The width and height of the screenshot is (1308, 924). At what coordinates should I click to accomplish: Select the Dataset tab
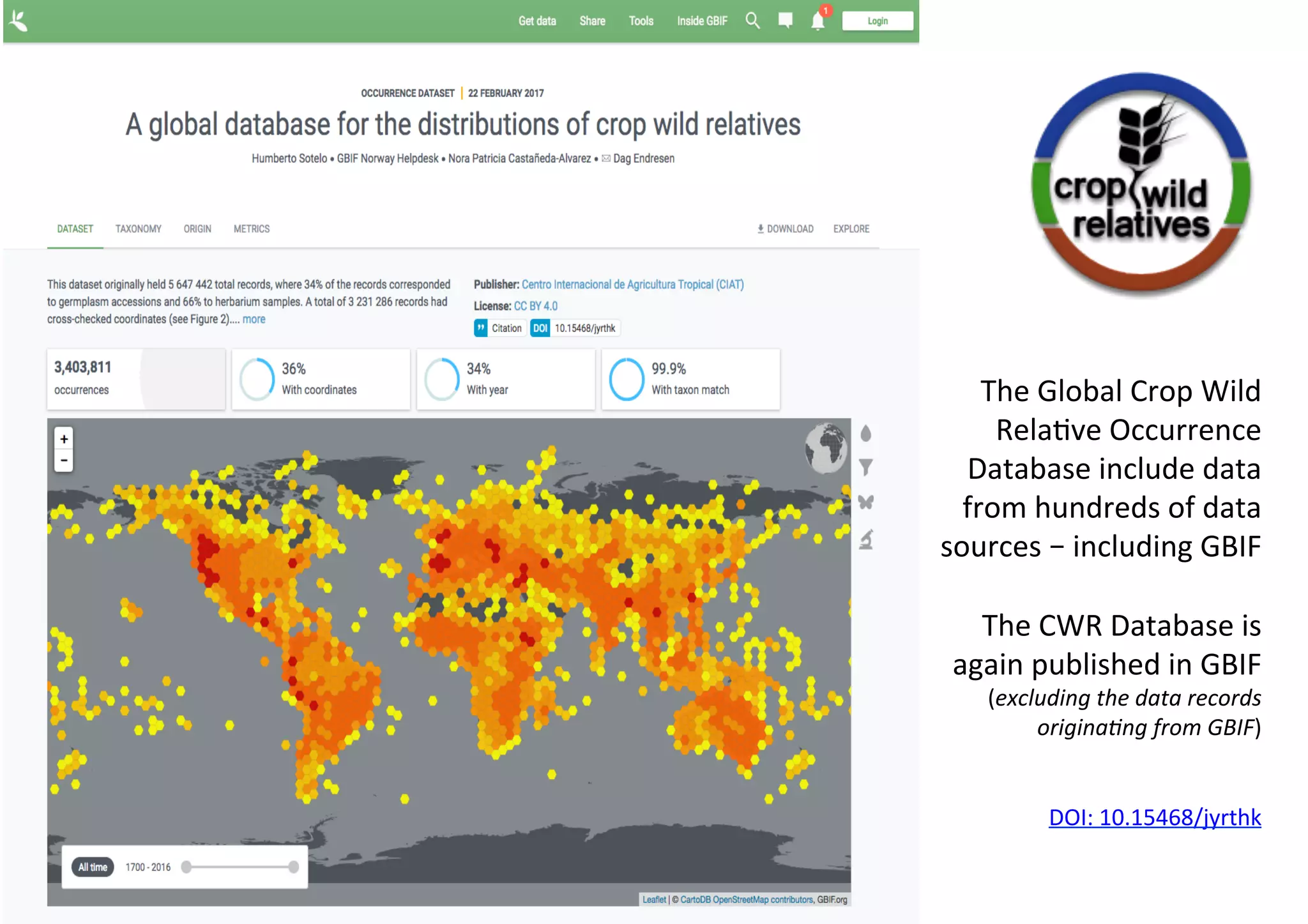[75, 229]
